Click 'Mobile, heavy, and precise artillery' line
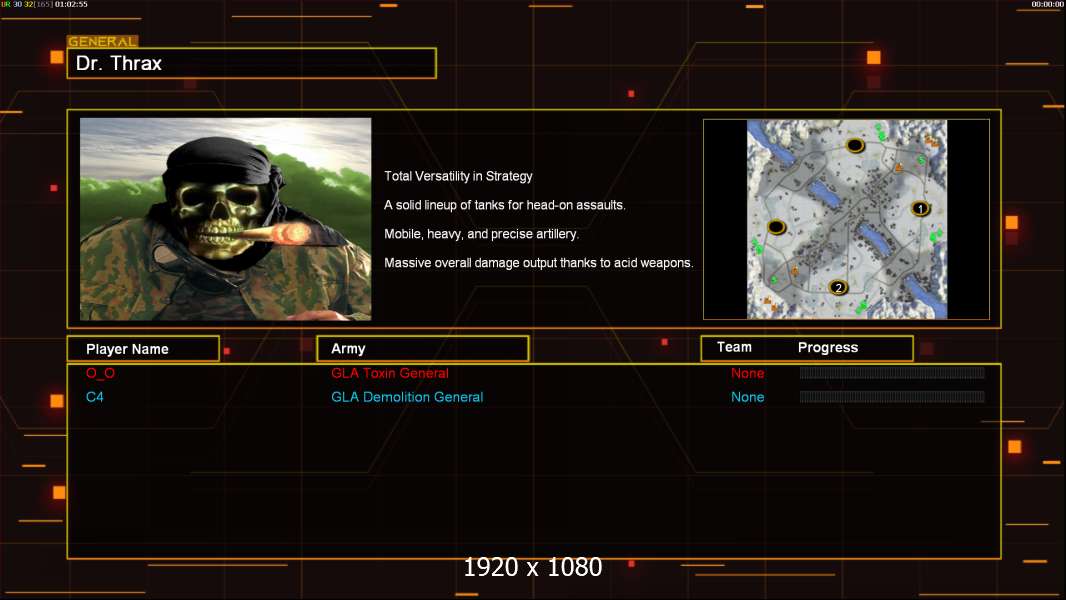Viewport: 1066px width, 600px height. pos(481,234)
